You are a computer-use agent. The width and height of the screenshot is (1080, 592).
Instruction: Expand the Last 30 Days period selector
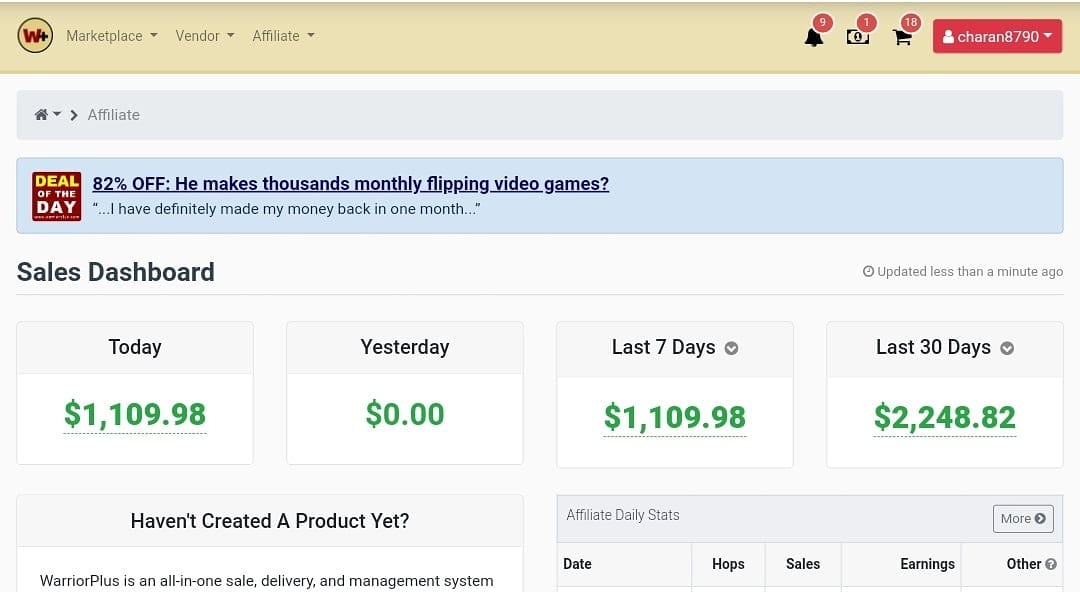(x=1007, y=348)
